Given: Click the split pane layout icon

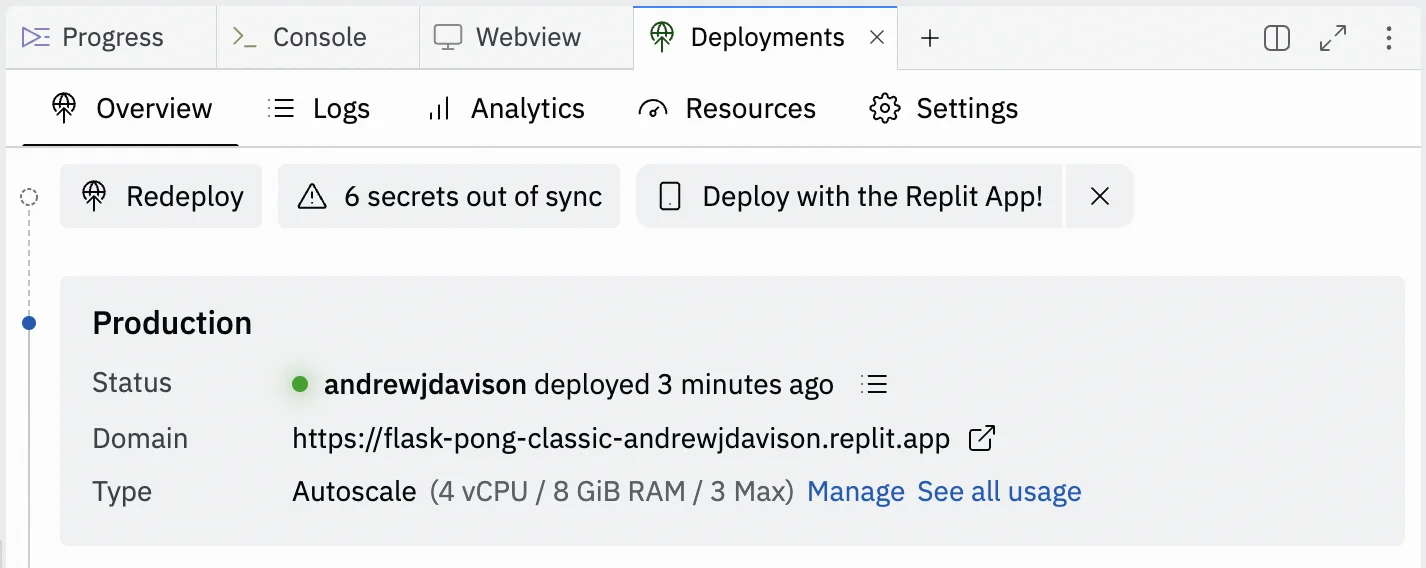Looking at the screenshot, I should click(1277, 38).
